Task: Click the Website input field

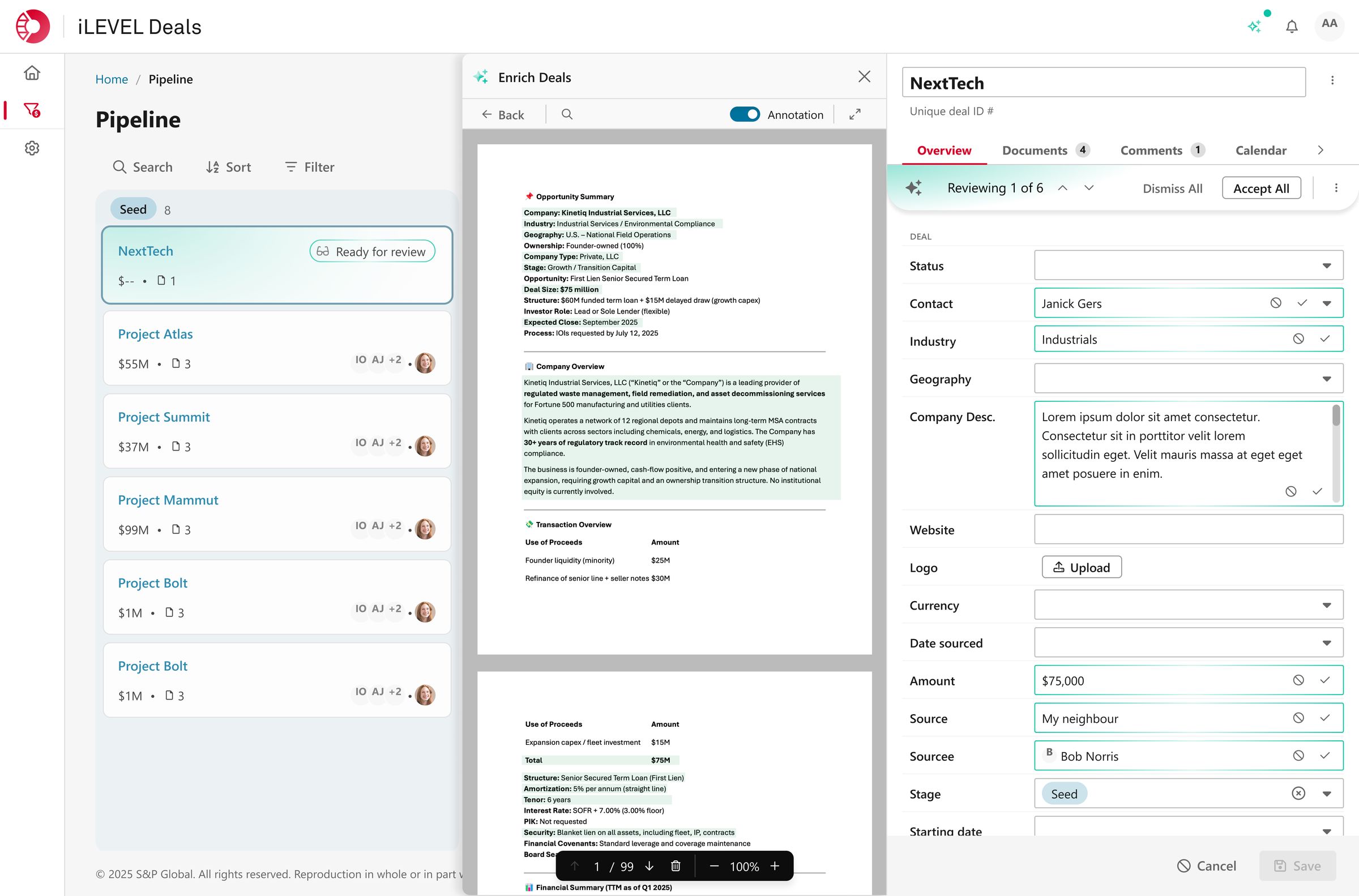Action: coord(1189,529)
